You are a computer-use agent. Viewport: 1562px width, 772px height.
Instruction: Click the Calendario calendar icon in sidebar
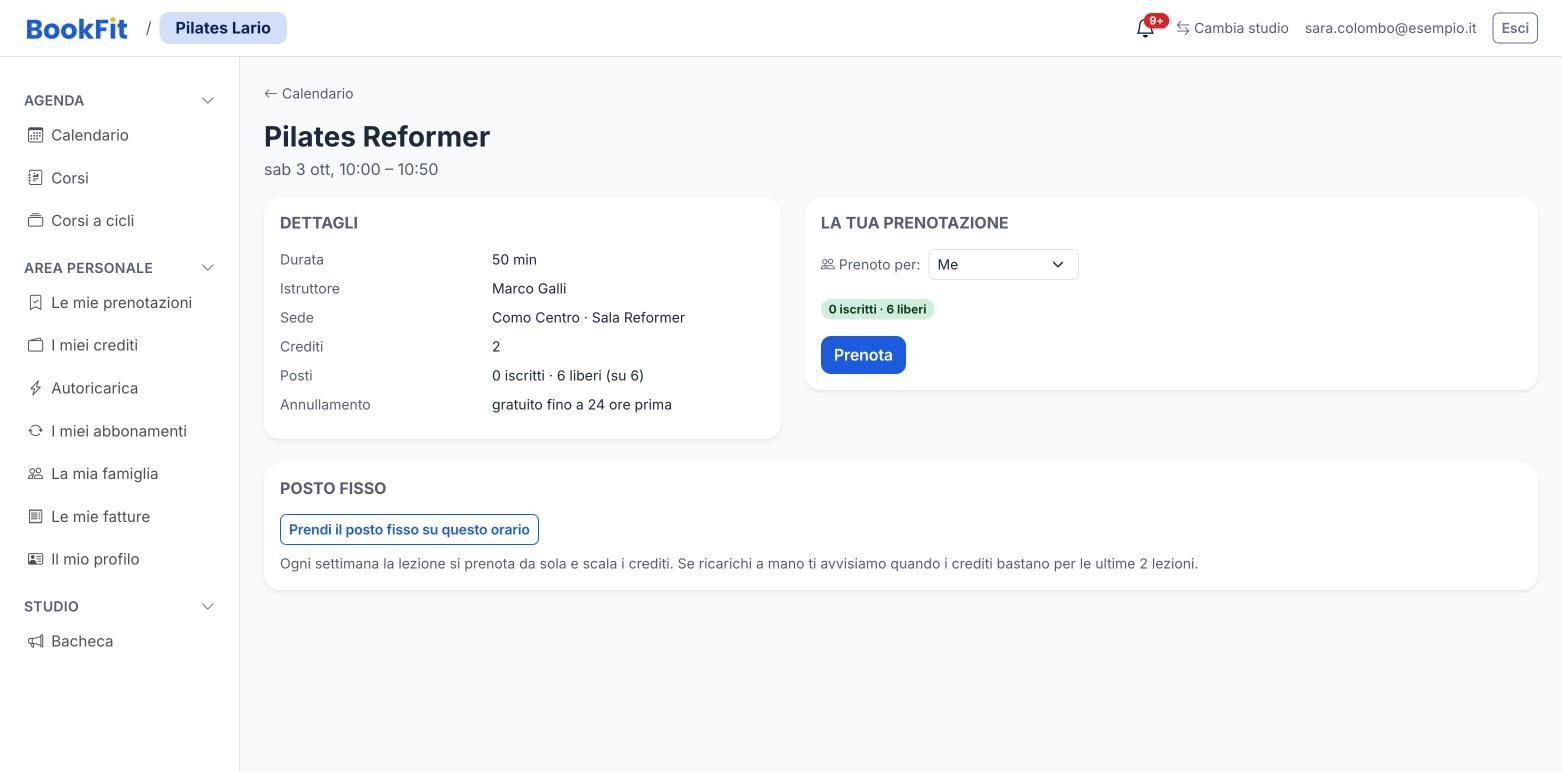[35, 135]
